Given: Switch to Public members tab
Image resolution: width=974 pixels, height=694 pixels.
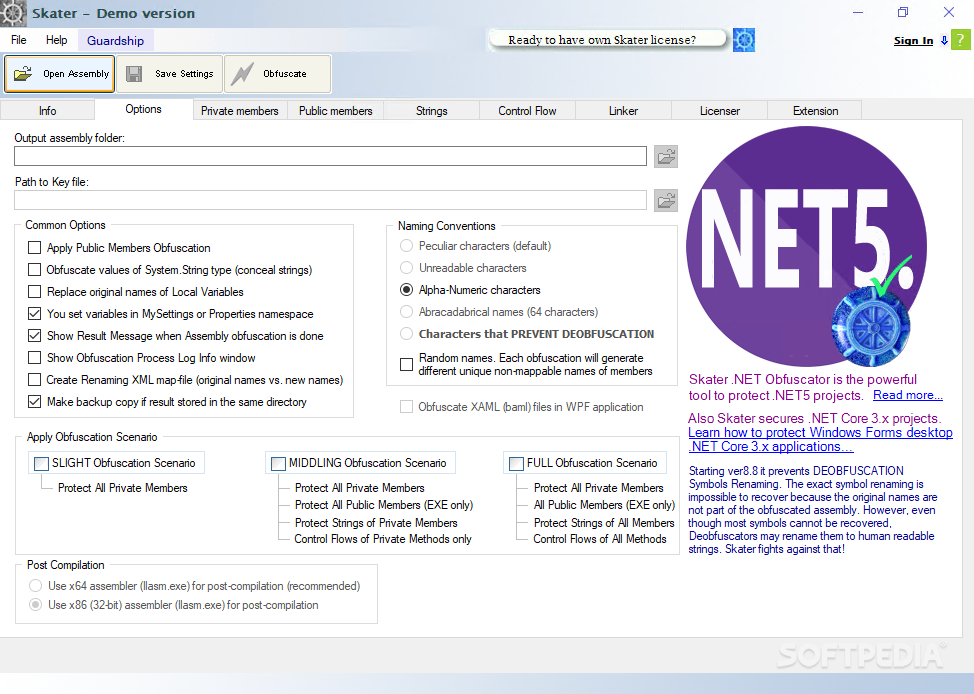Looking at the screenshot, I should 335,111.
